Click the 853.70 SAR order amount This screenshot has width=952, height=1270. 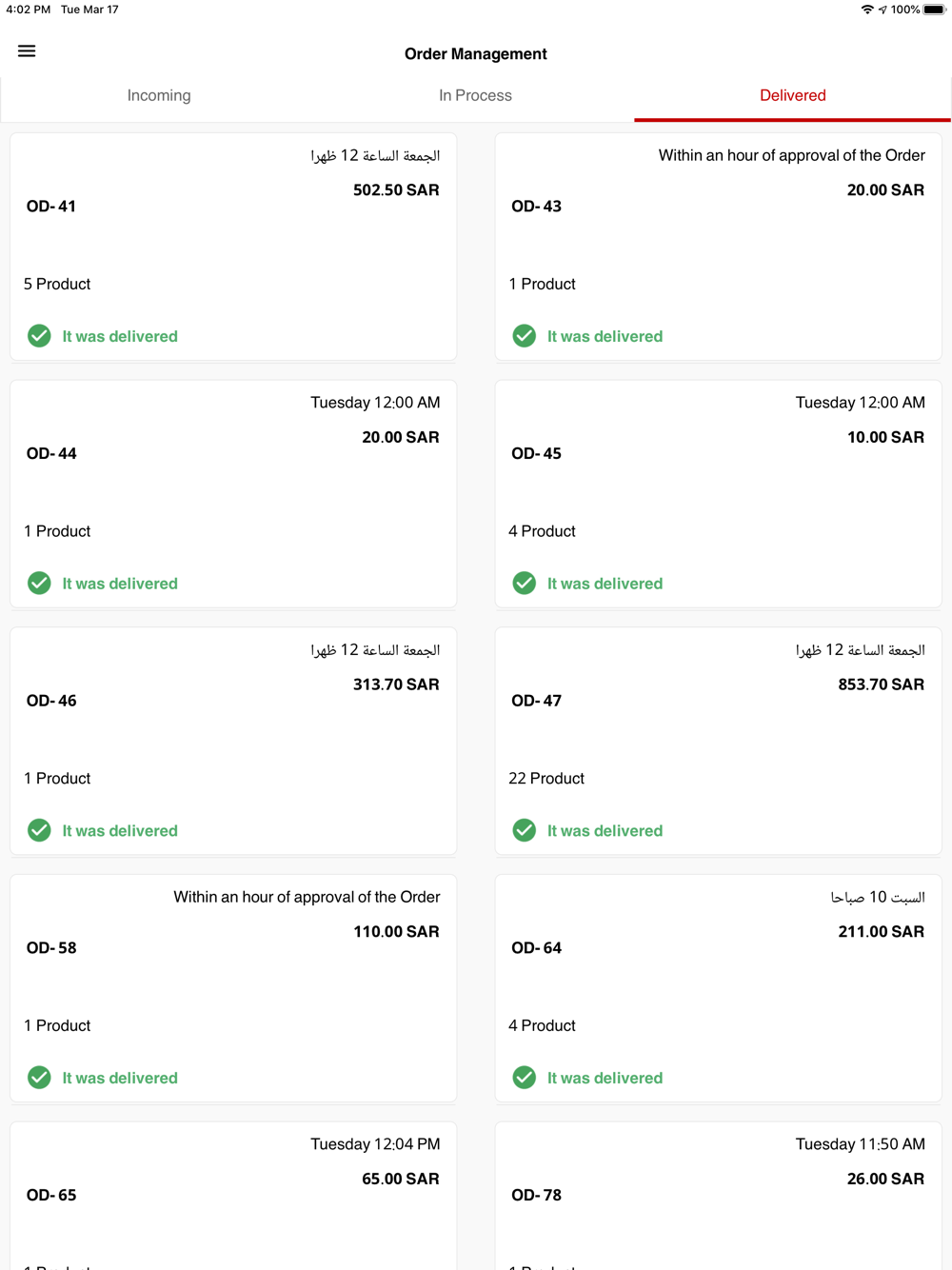click(x=881, y=685)
